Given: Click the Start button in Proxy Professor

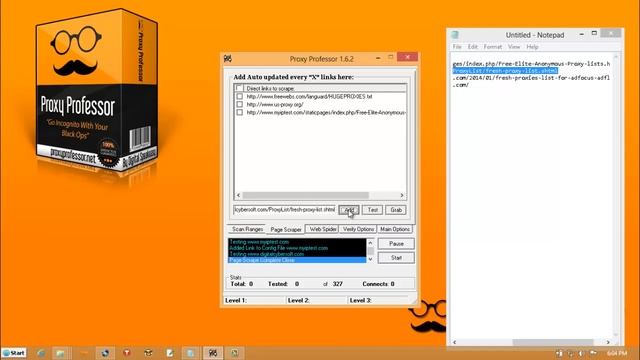Looking at the screenshot, I should (x=396, y=258).
